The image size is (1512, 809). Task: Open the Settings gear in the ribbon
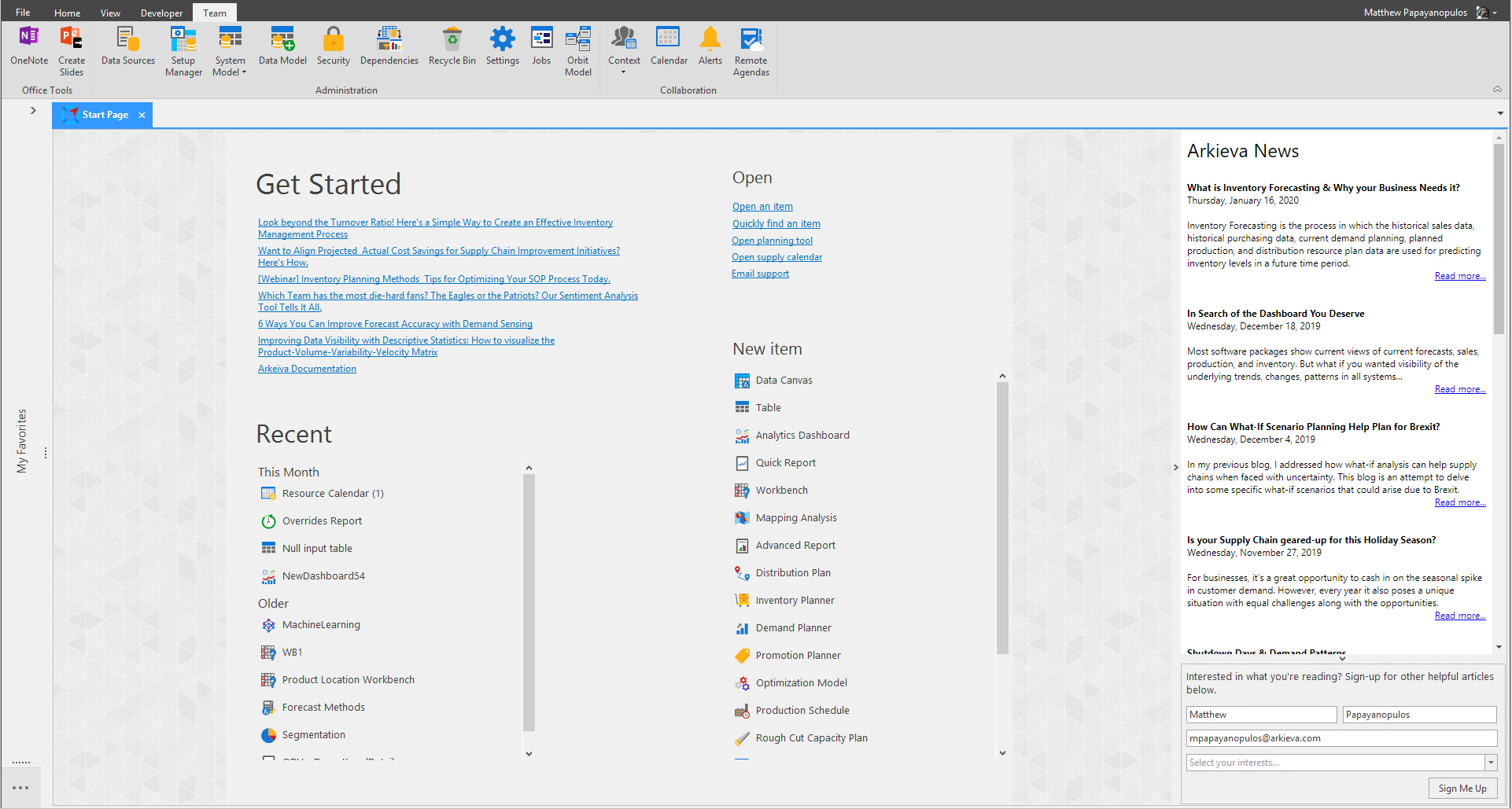pyautogui.click(x=503, y=46)
